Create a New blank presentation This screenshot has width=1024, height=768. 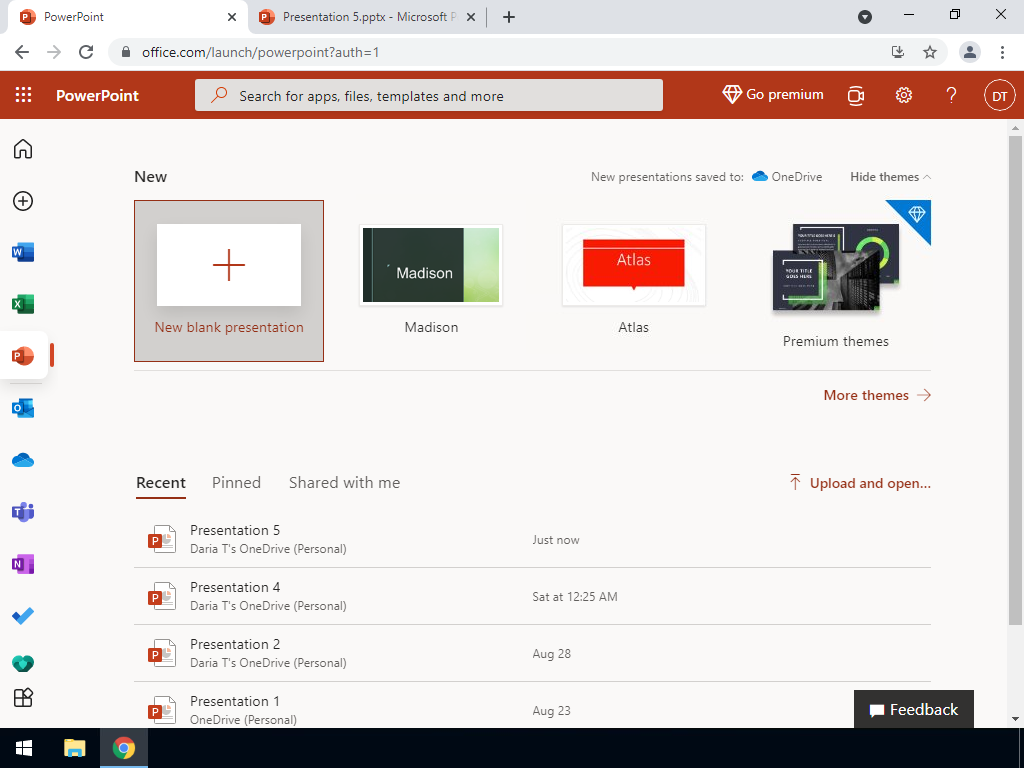(229, 281)
